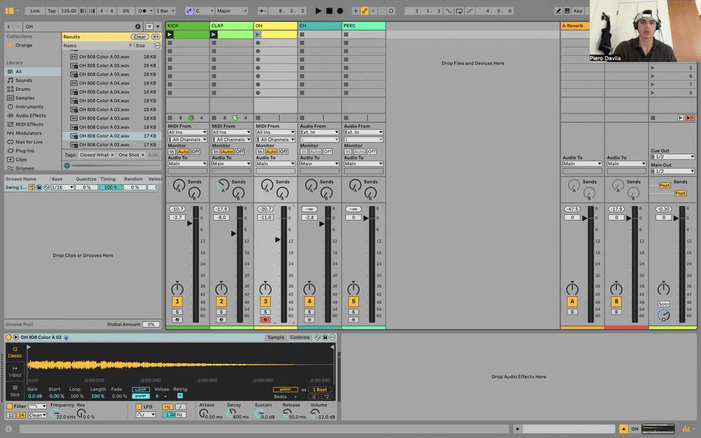
Task: Open Cue Out dropdown on main track
Action: (672, 157)
